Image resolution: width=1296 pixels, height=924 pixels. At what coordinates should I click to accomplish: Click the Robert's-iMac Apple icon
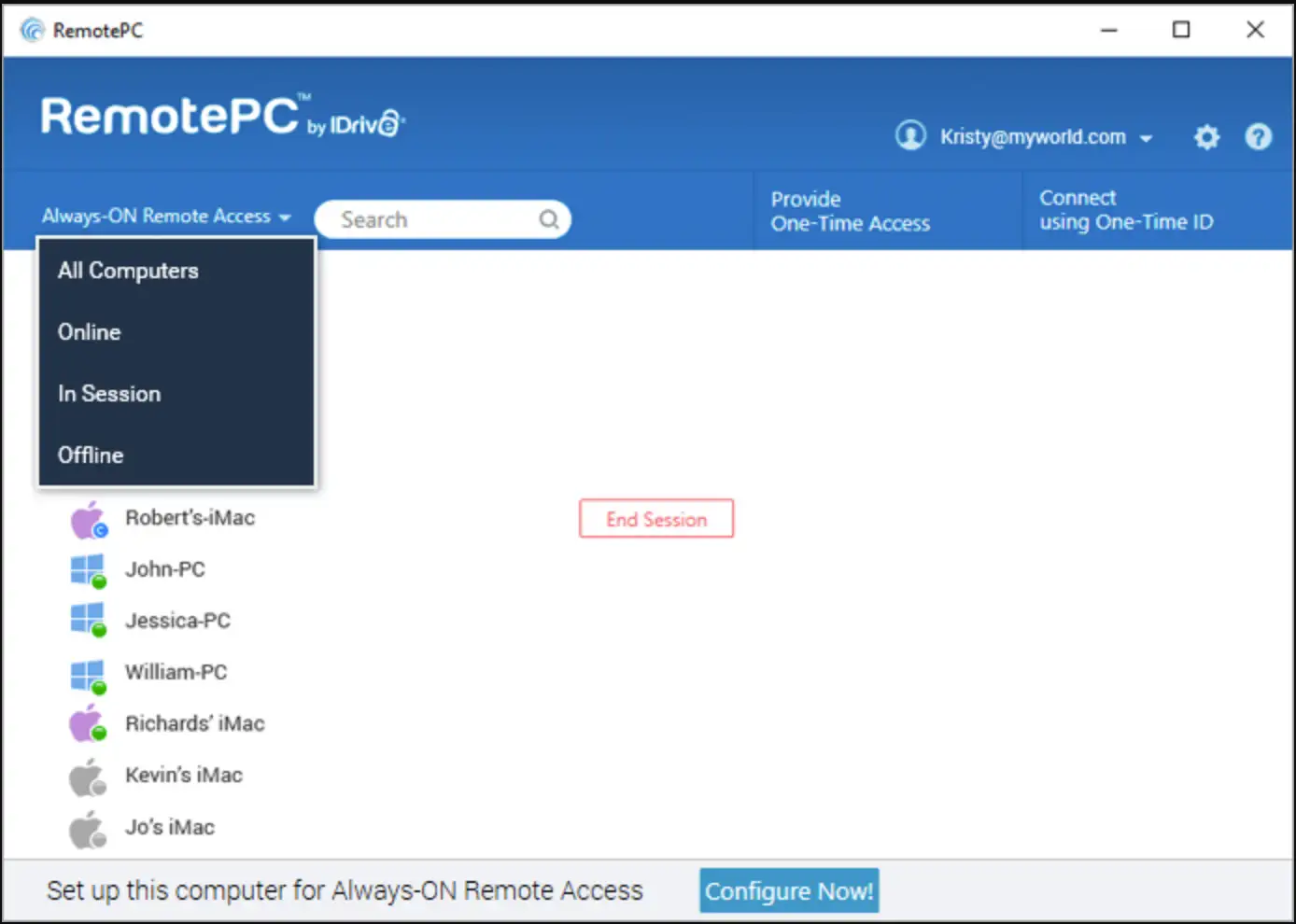89,520
